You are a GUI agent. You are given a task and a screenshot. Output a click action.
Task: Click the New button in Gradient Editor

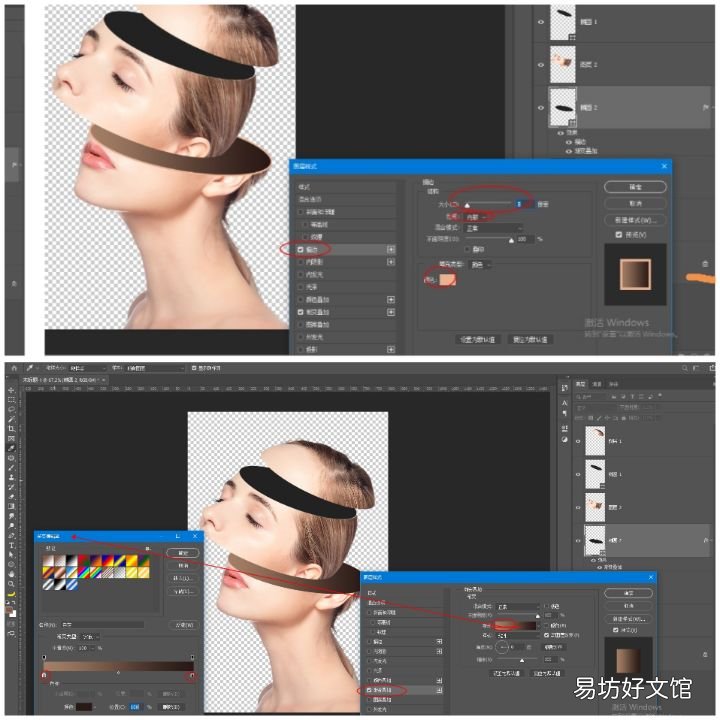click(x=184, y=625)
